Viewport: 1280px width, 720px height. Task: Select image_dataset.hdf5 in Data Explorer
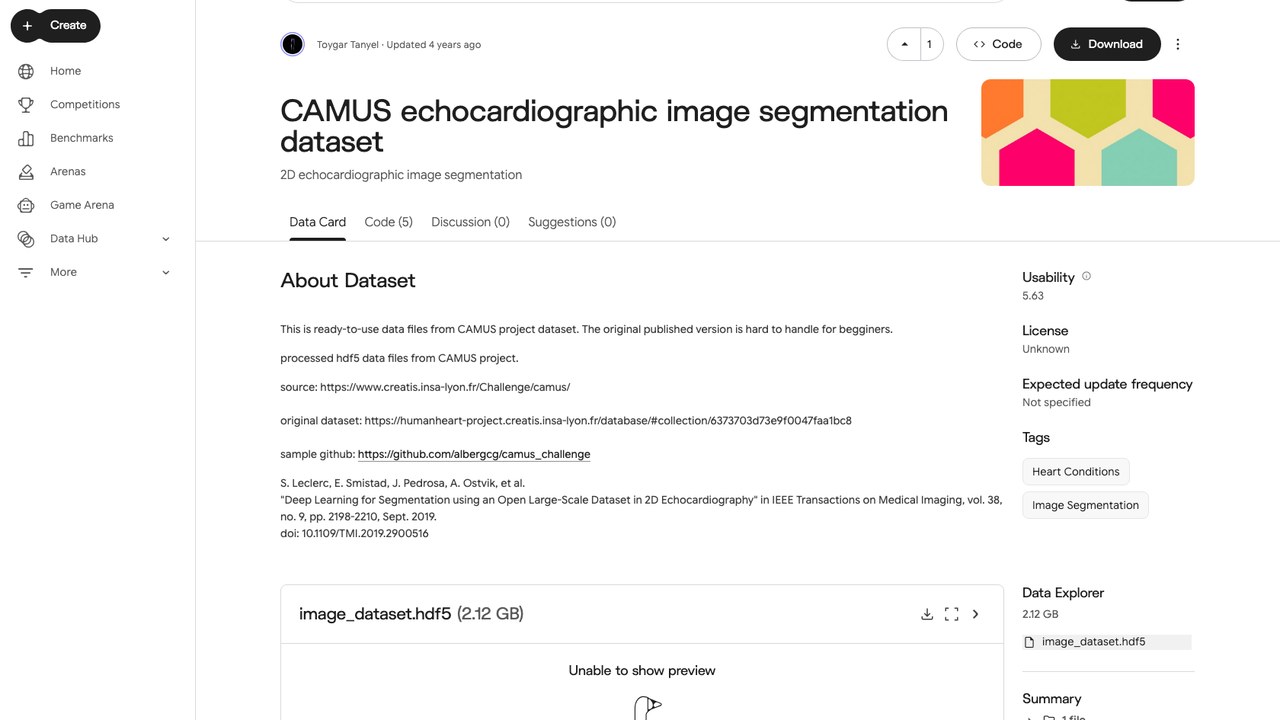(1093, 642)
